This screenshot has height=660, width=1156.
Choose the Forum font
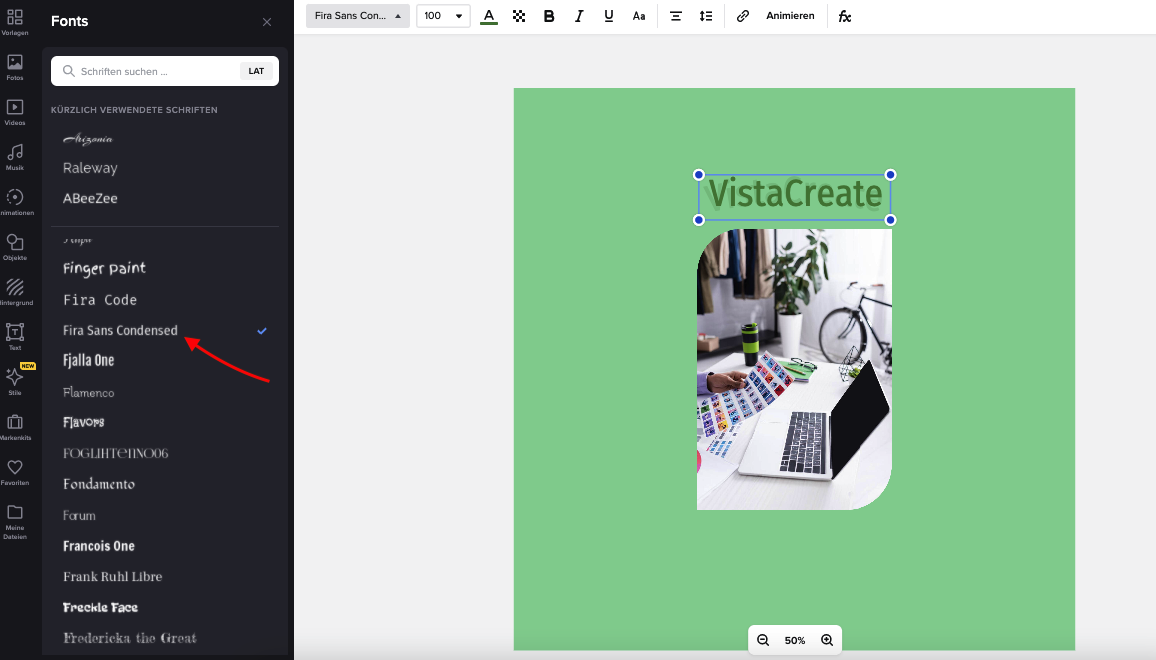[x=79, y=515]
